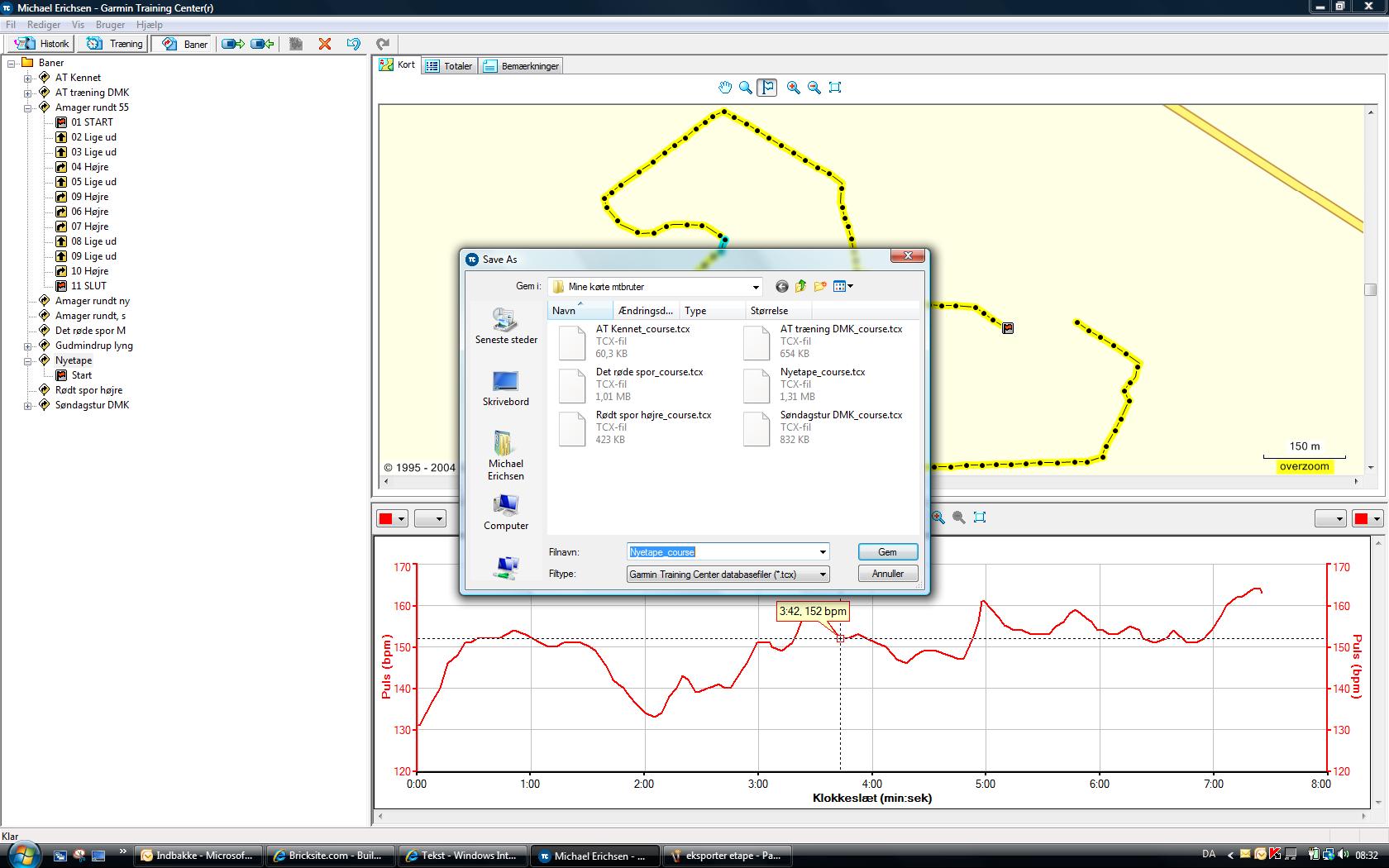Viewport: 1389px width, 868px height.
Task: Click the flag waypoint tool
Action: 767,88
